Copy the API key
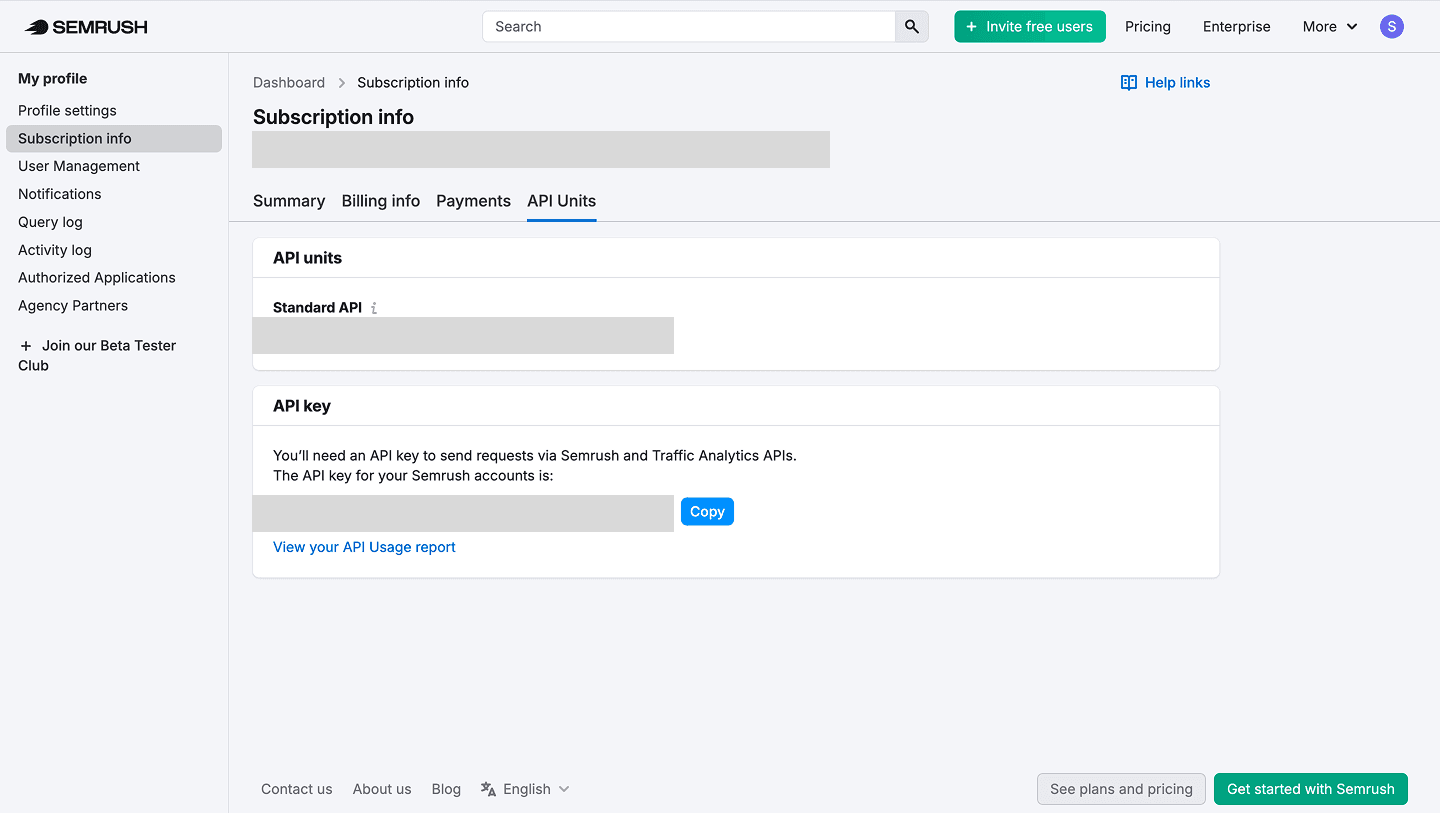 707,512
